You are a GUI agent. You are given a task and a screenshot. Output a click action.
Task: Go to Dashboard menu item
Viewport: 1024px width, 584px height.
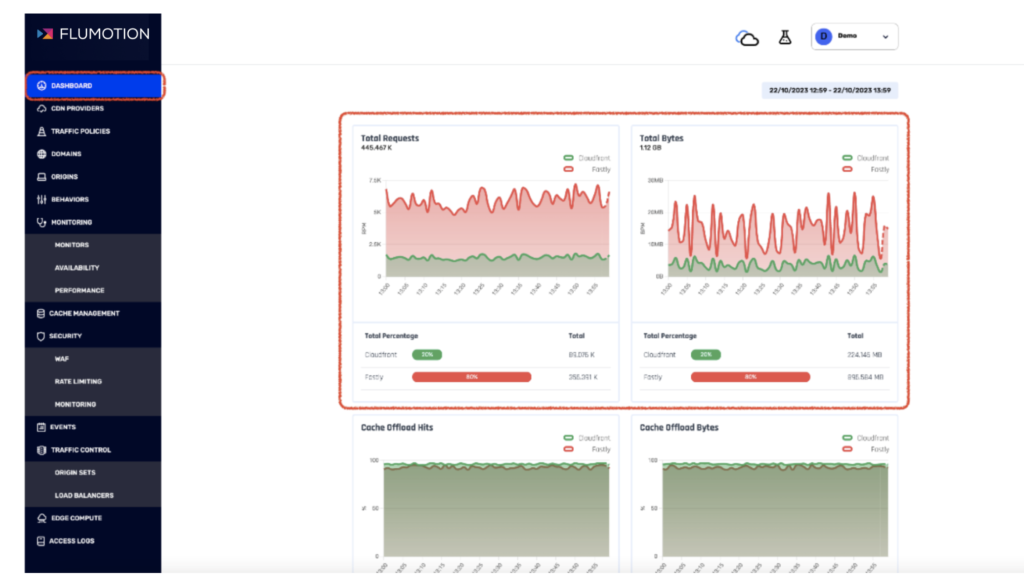click(93, 86)
